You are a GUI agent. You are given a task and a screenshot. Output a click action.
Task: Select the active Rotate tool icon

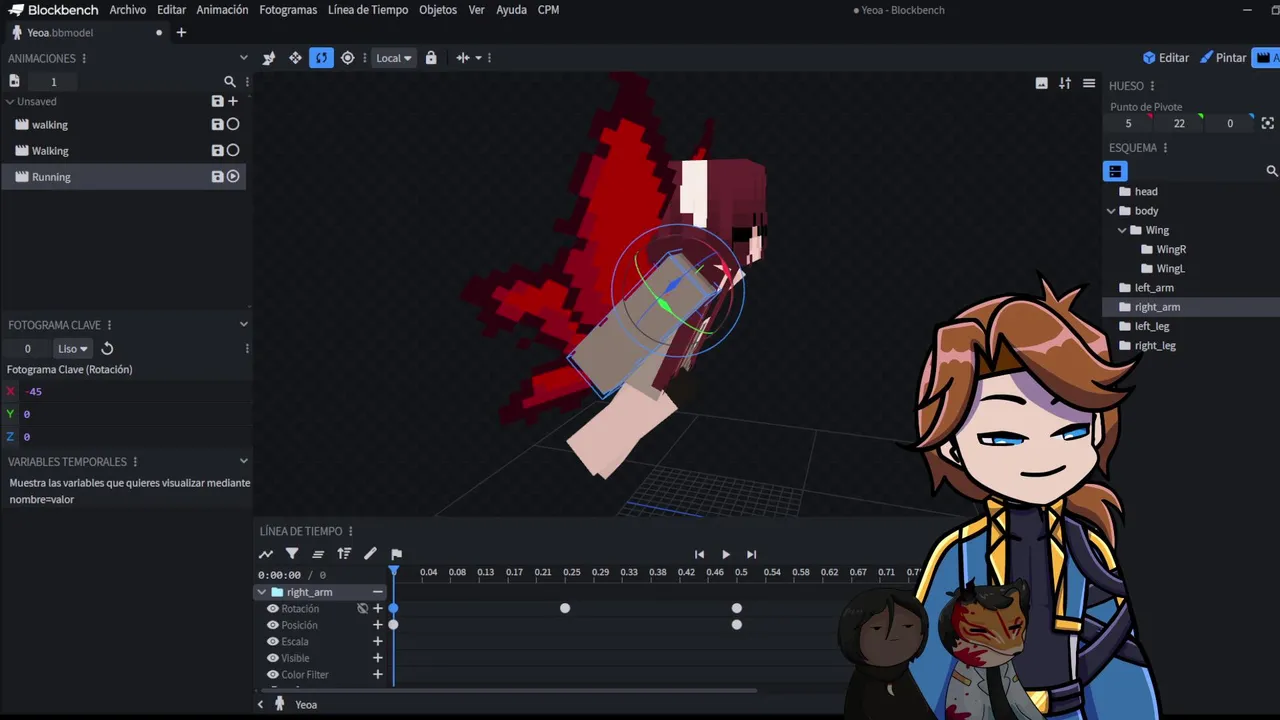(x=321, y=58)
